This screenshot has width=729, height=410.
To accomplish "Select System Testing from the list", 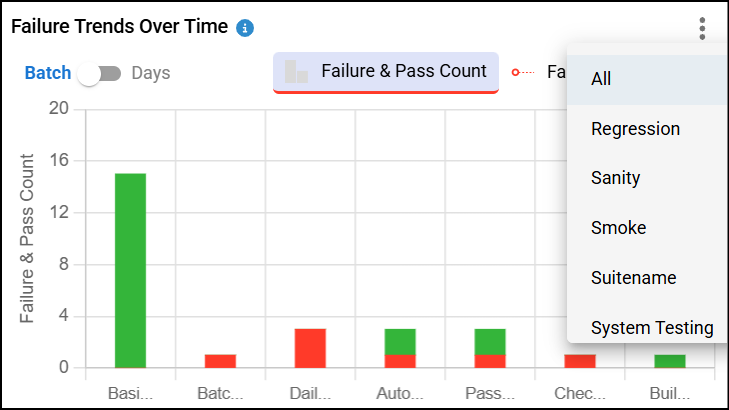I will tap(651, 327).
